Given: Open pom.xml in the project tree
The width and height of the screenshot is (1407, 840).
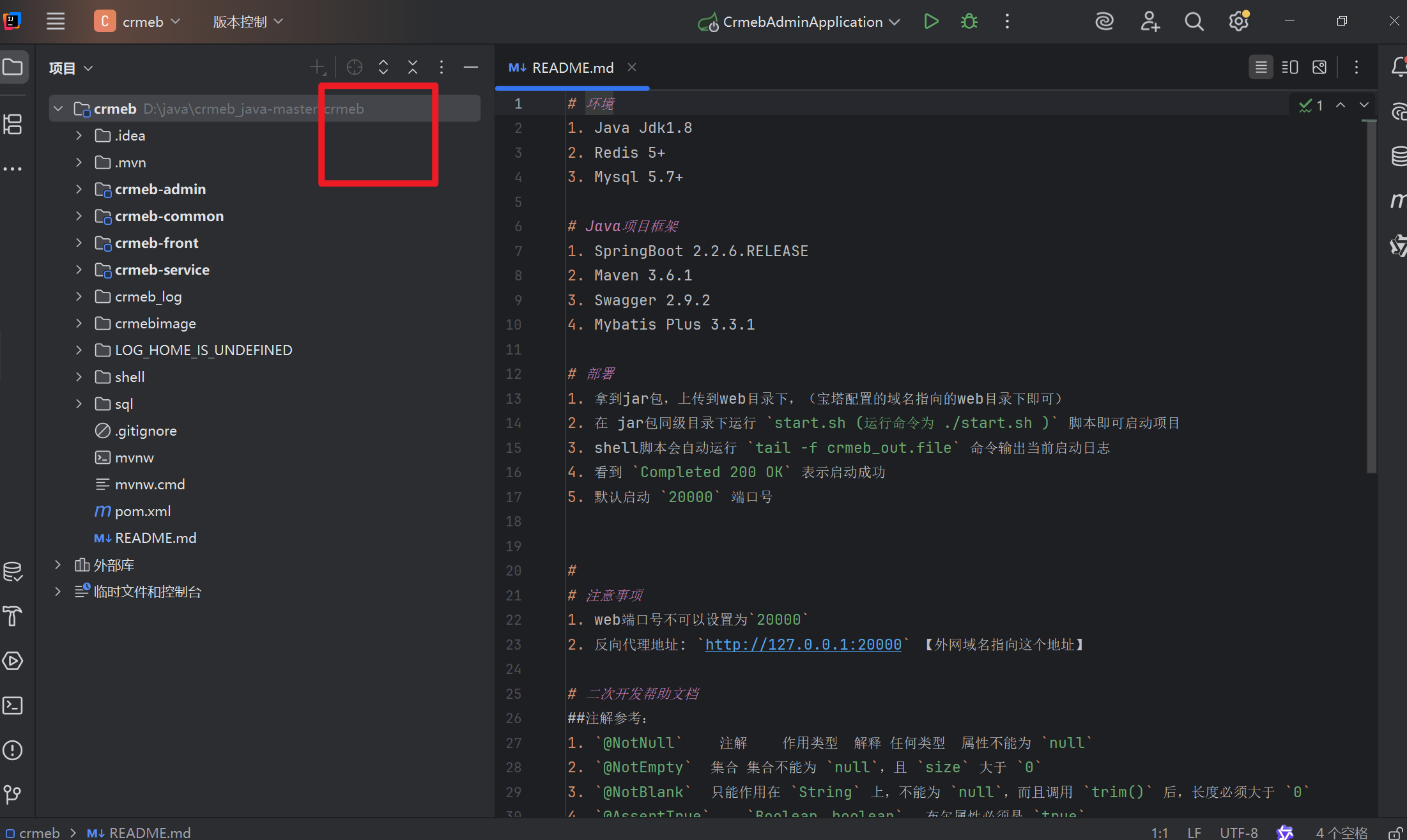Looking at the screenshot, I should (142, 511).
